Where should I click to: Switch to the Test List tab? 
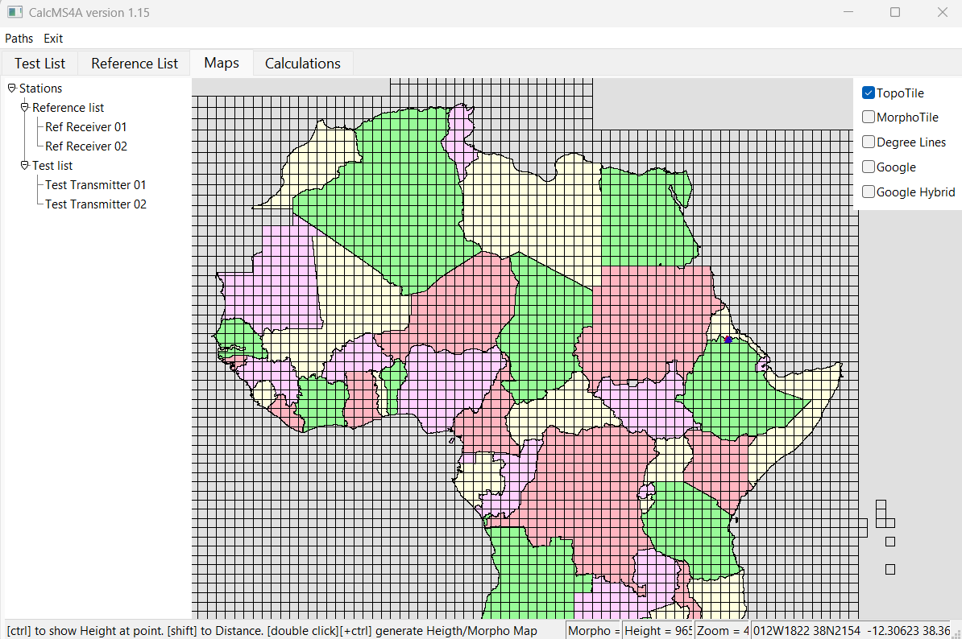click(39, 62)
